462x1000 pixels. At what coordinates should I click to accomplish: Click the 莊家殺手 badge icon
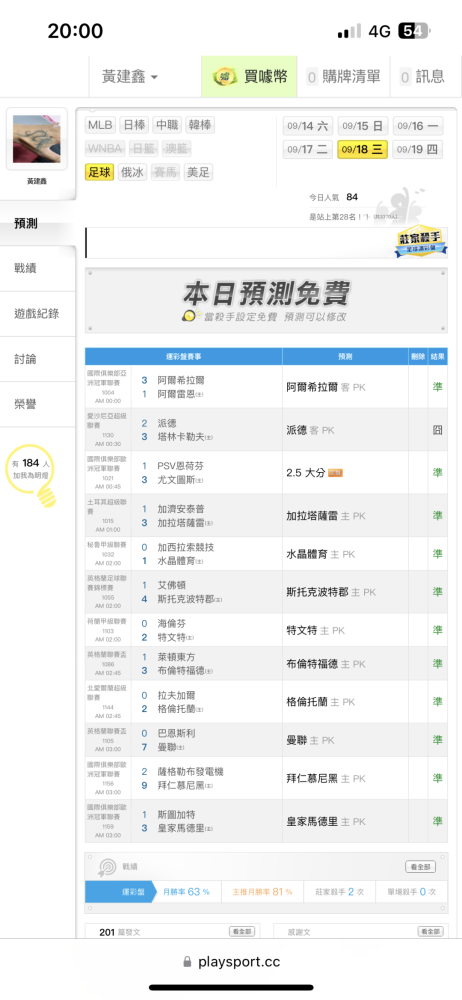coord(421,243)
